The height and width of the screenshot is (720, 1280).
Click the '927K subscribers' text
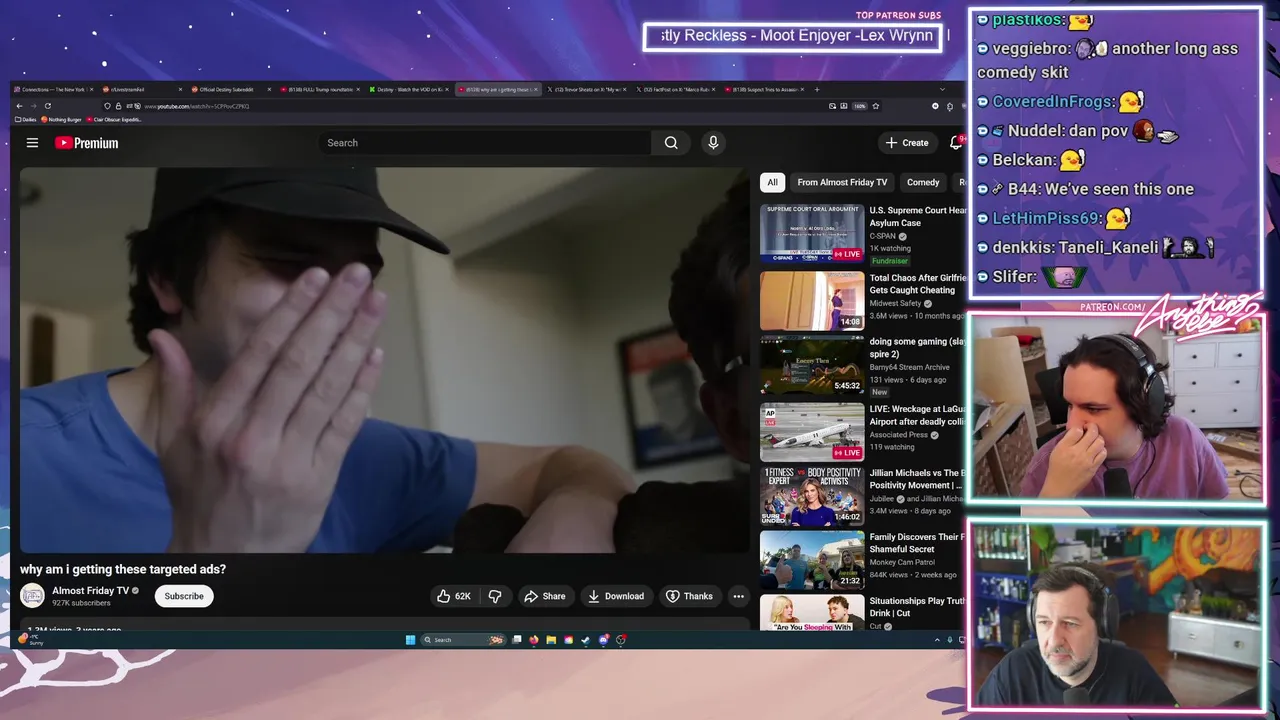pyautogui.click(x=81, y=603)
